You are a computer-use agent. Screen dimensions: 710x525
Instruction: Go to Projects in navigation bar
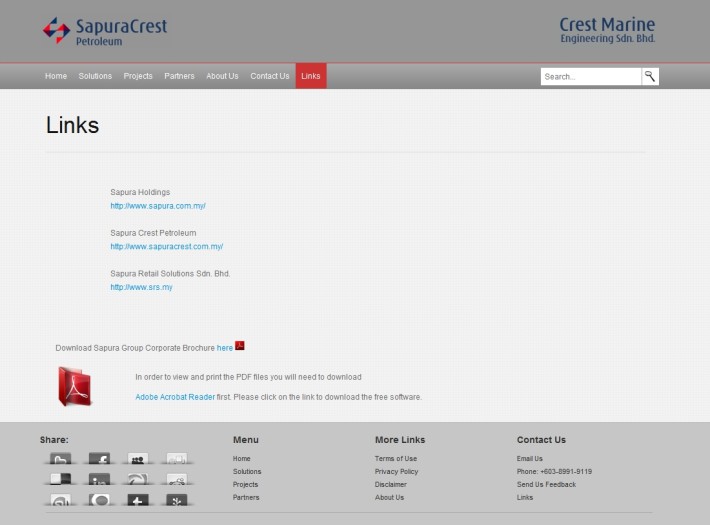pos(138,76)
